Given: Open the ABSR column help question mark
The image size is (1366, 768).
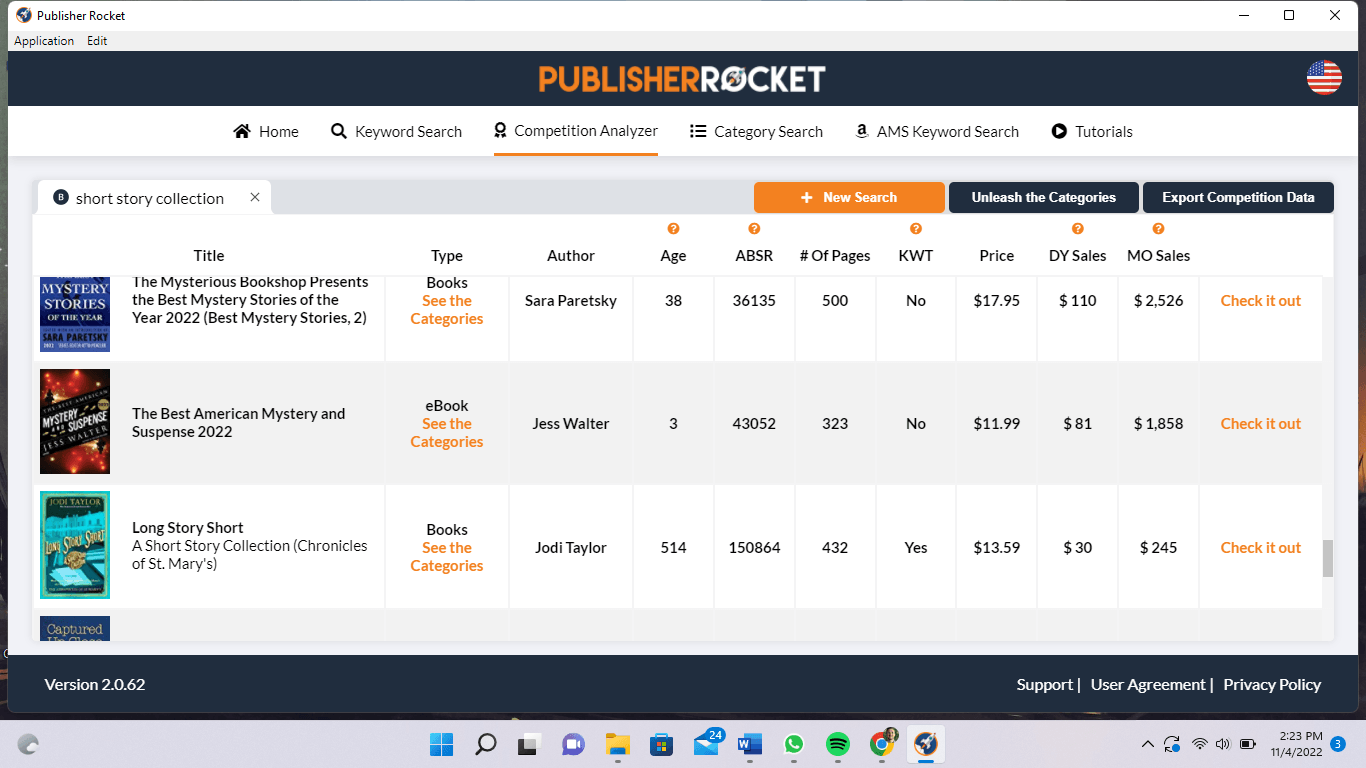Looking at the screenshot, I should (x=754, y=228).
